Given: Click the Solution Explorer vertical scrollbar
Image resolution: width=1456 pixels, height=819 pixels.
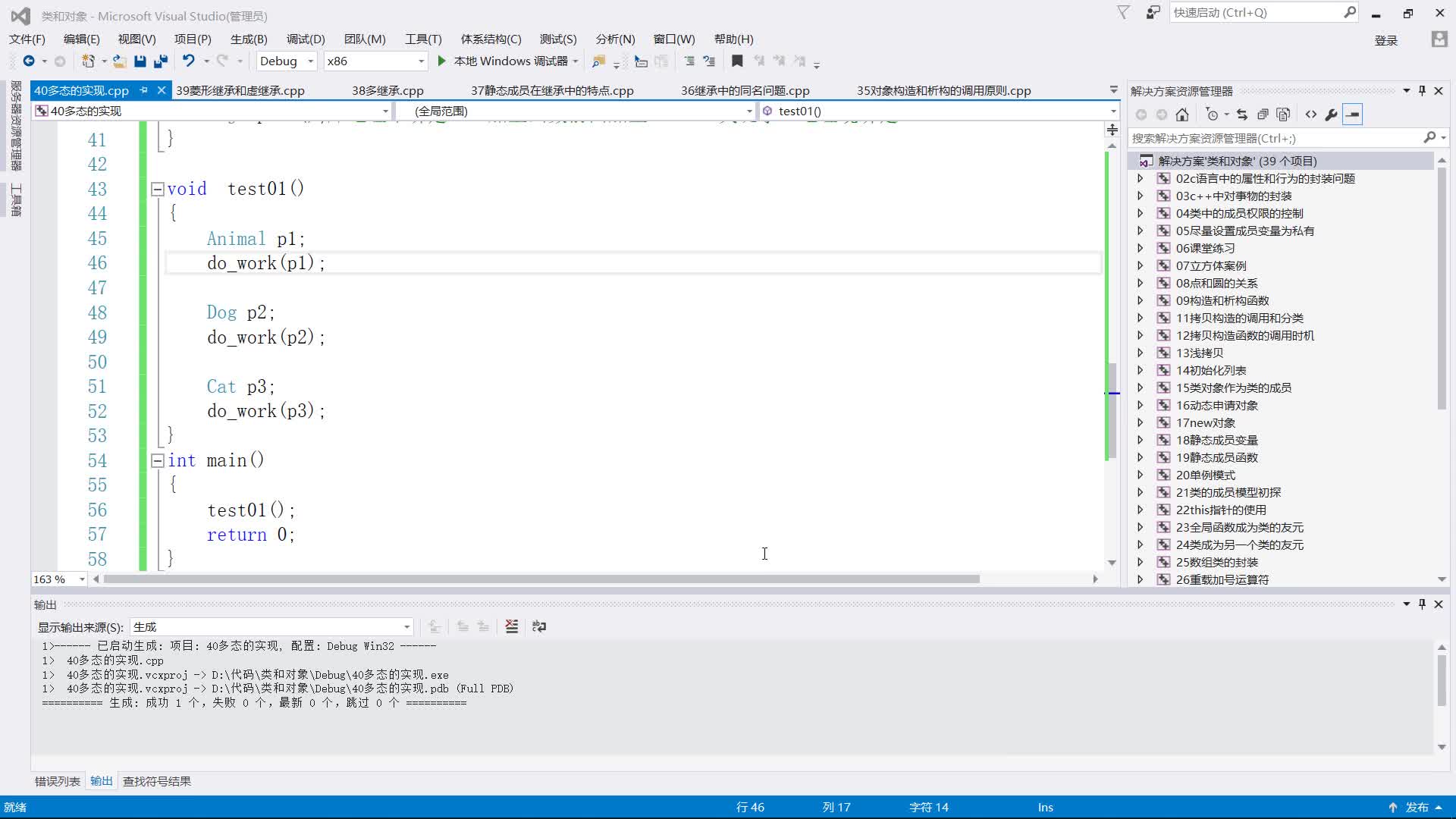Looking at the screenshot, I should click(x=1442, y=288).
